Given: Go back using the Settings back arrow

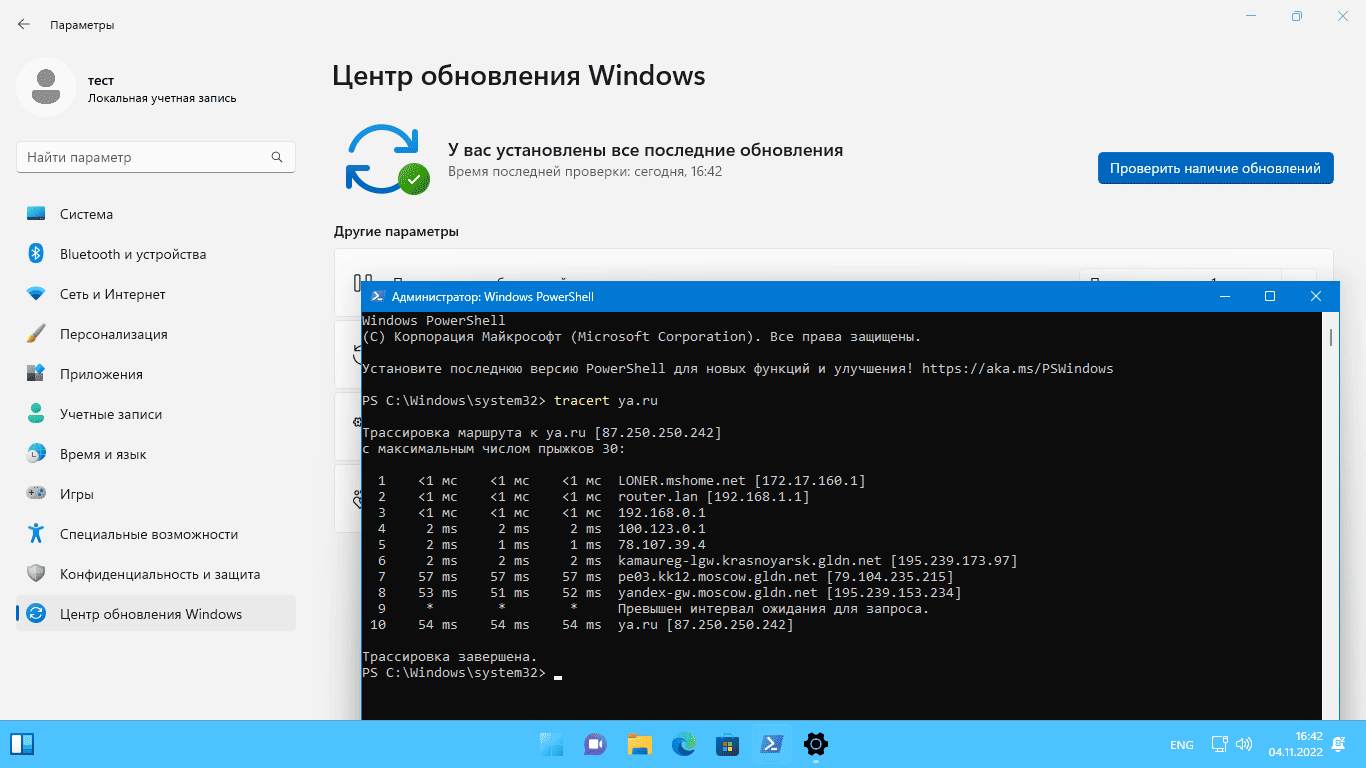Looking at the screenshot, I should tap(24, 24).
